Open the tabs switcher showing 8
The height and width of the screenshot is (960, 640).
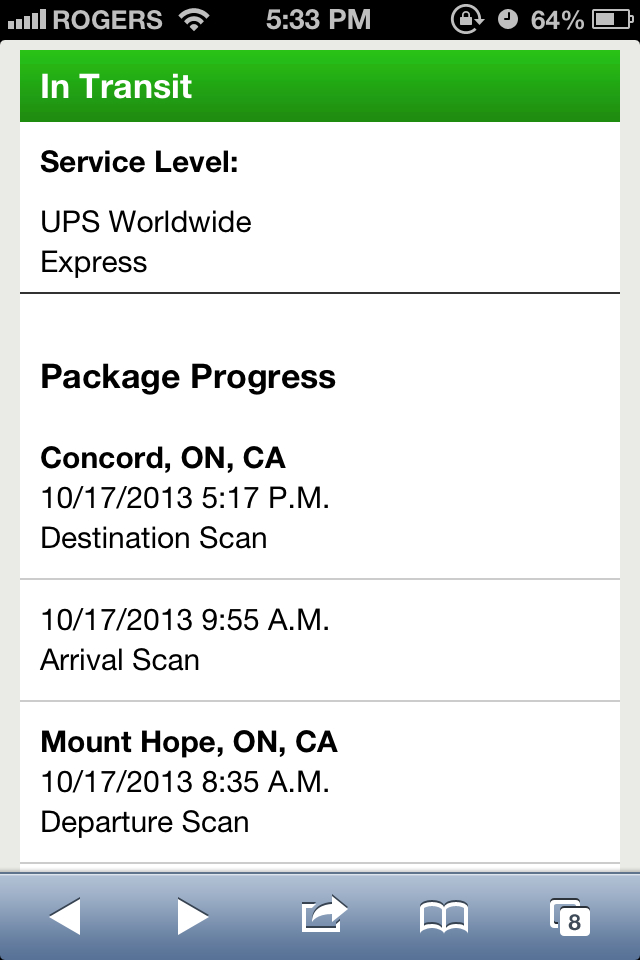(x=570, y=917)
